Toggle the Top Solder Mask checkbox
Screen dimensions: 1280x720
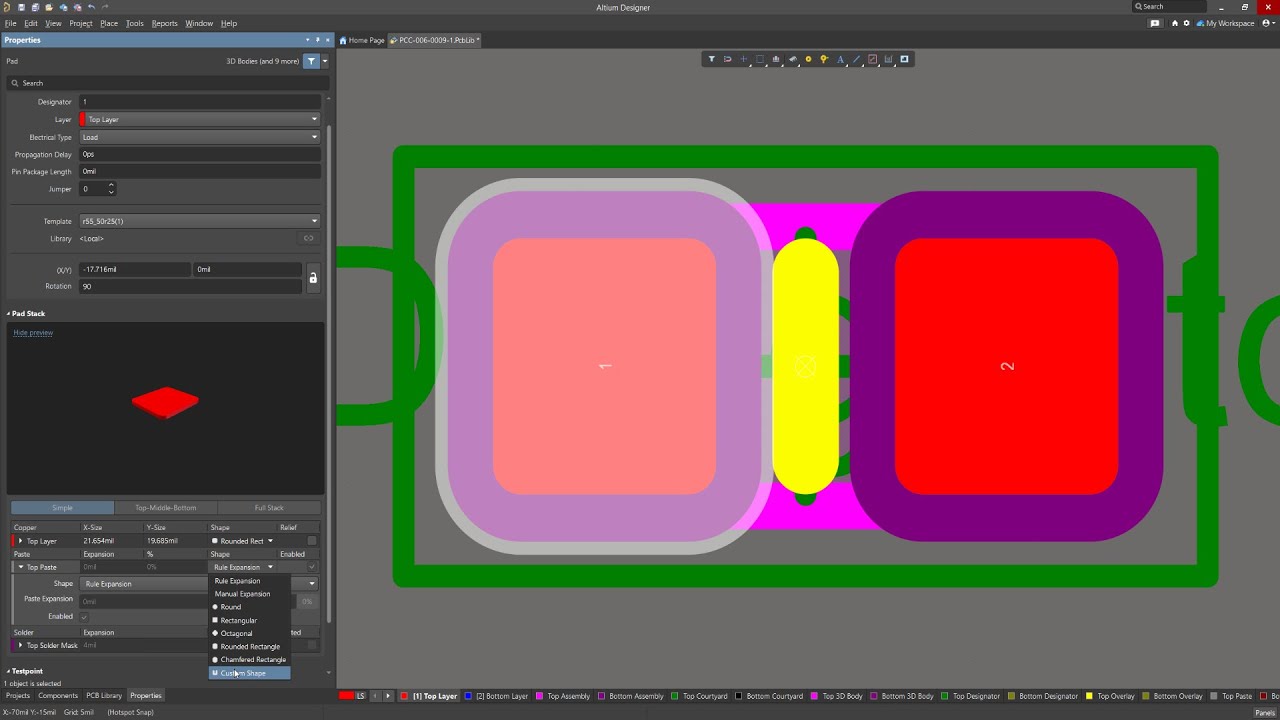pos(312,645)
